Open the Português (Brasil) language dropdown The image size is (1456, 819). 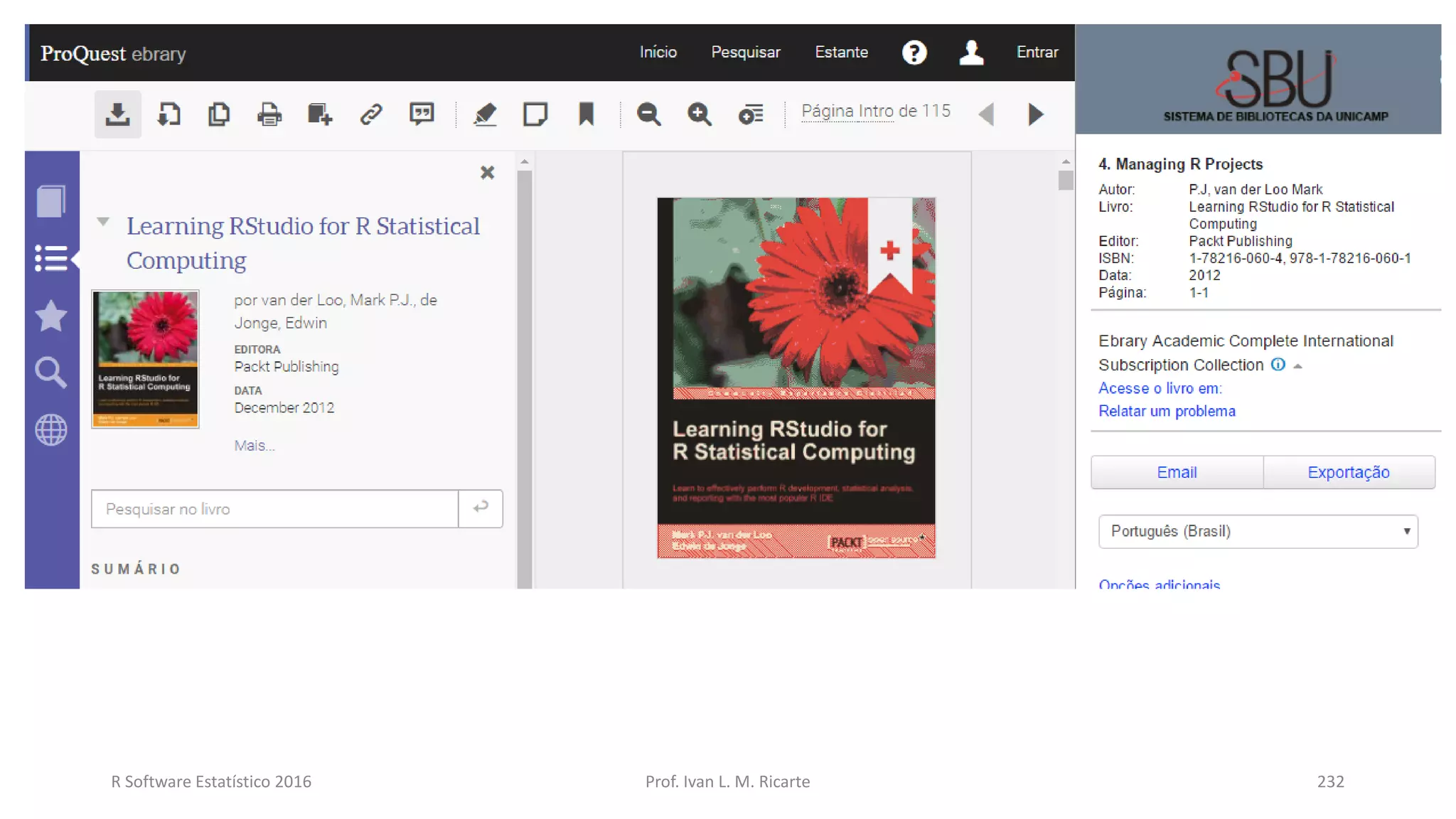[1258, 531]
